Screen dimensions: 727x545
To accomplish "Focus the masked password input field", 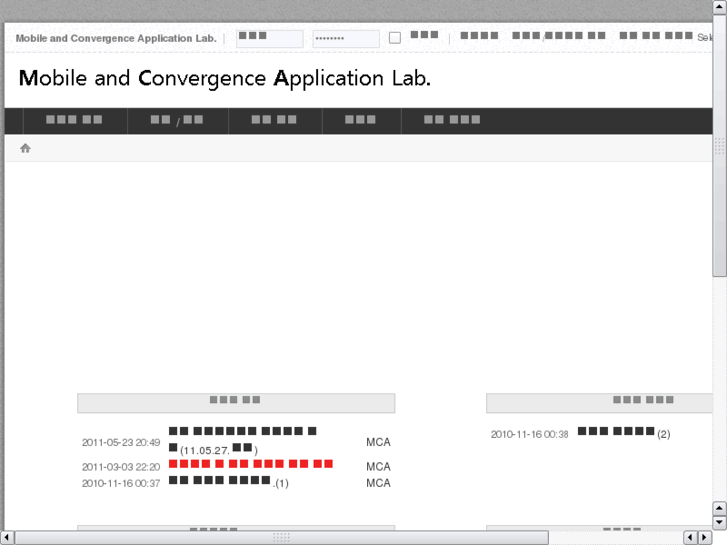I will (346, 38).
